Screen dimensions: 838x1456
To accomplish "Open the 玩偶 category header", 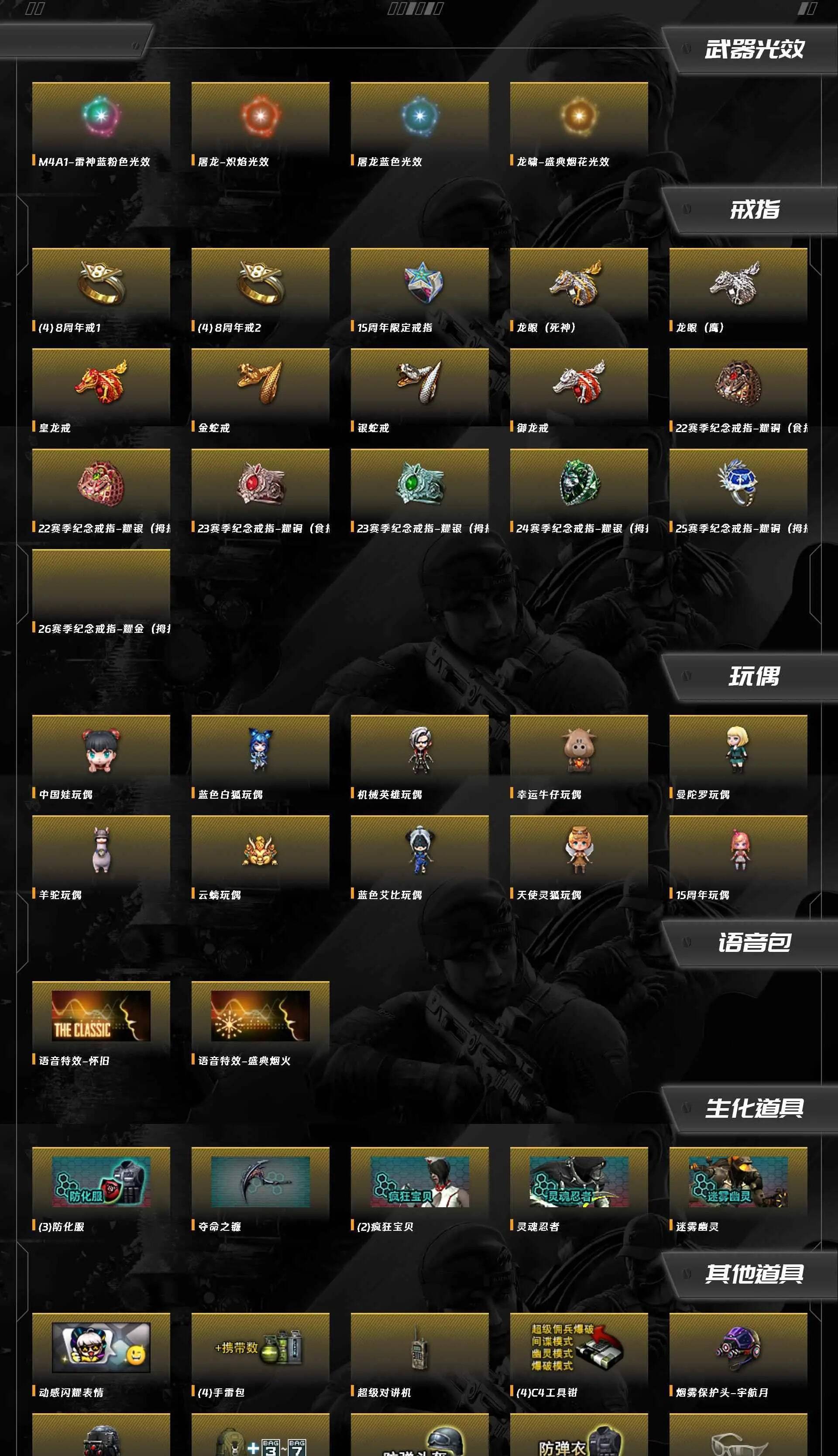I will coord(755,676).
